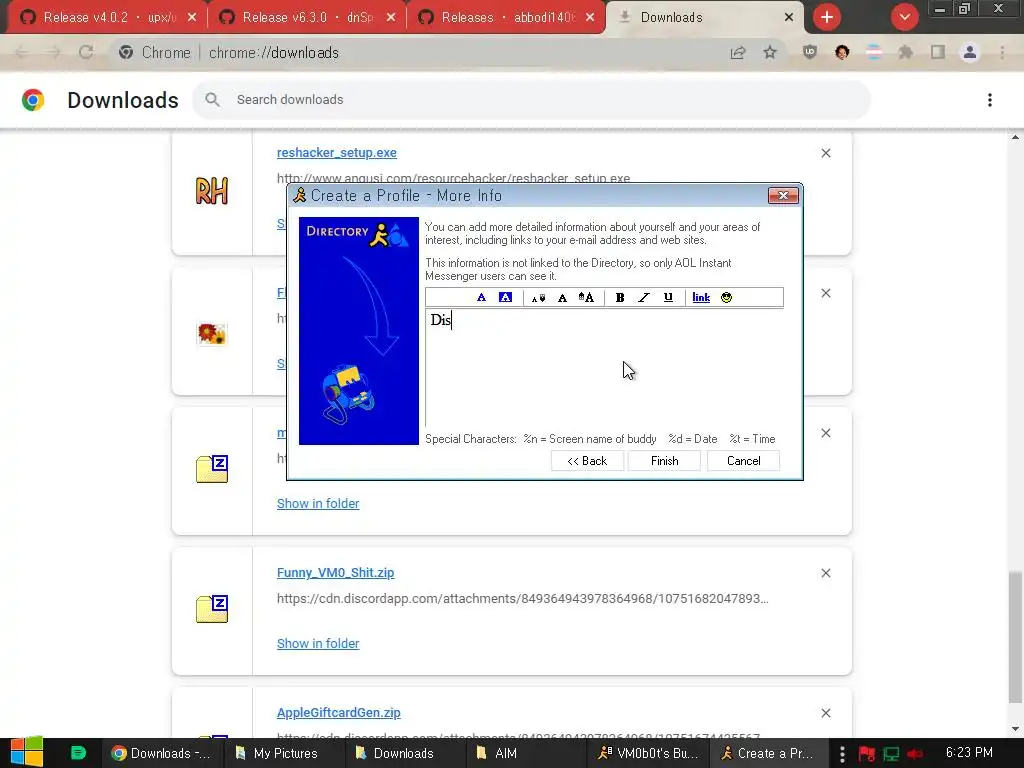This screenshot has height=768, width=1024.
Task: Click Finish to complete the profile
Action: [664, 460]
